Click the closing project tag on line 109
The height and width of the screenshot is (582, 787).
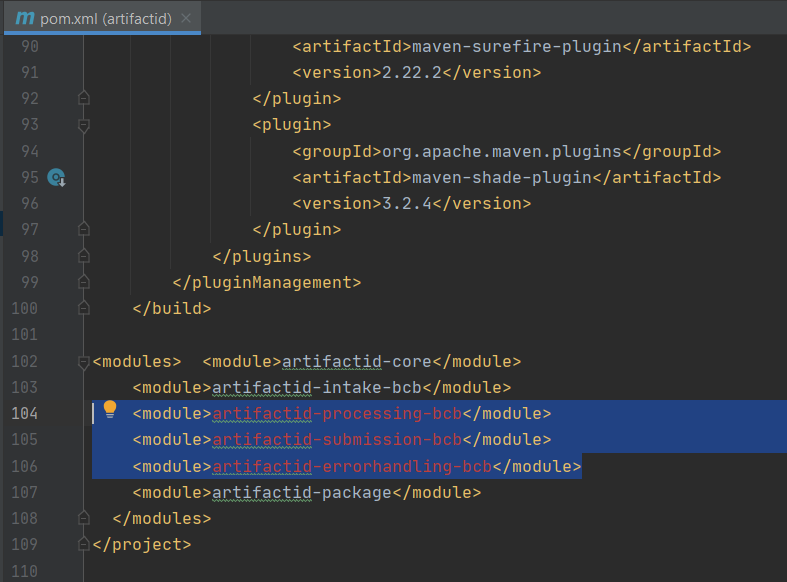click(142, 544)
